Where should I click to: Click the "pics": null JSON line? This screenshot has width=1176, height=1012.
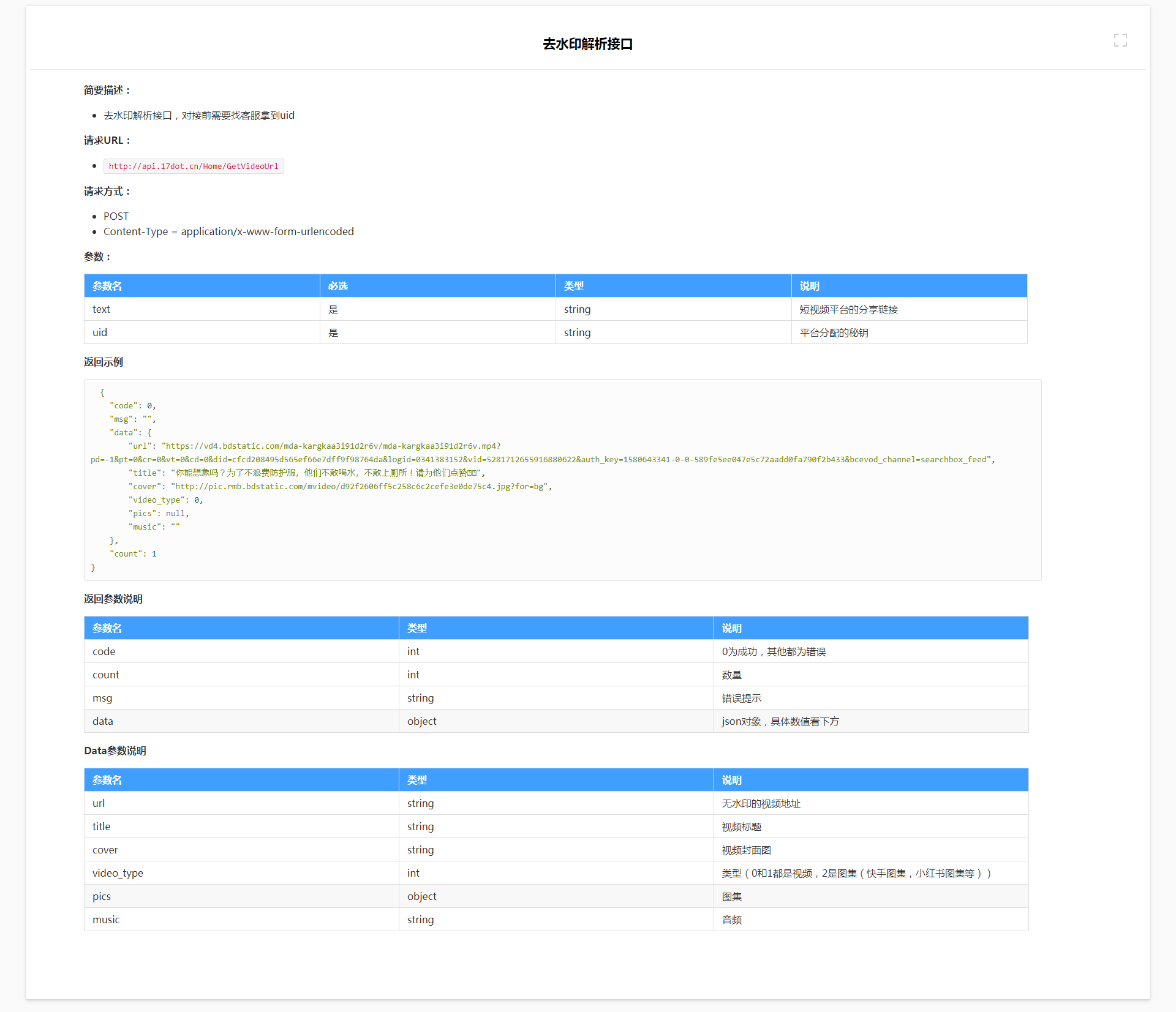point(159,513)
